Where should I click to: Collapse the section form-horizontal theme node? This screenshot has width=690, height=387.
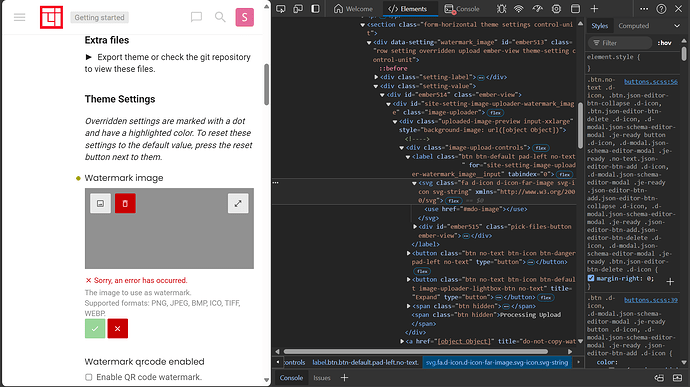coord(363,25)
